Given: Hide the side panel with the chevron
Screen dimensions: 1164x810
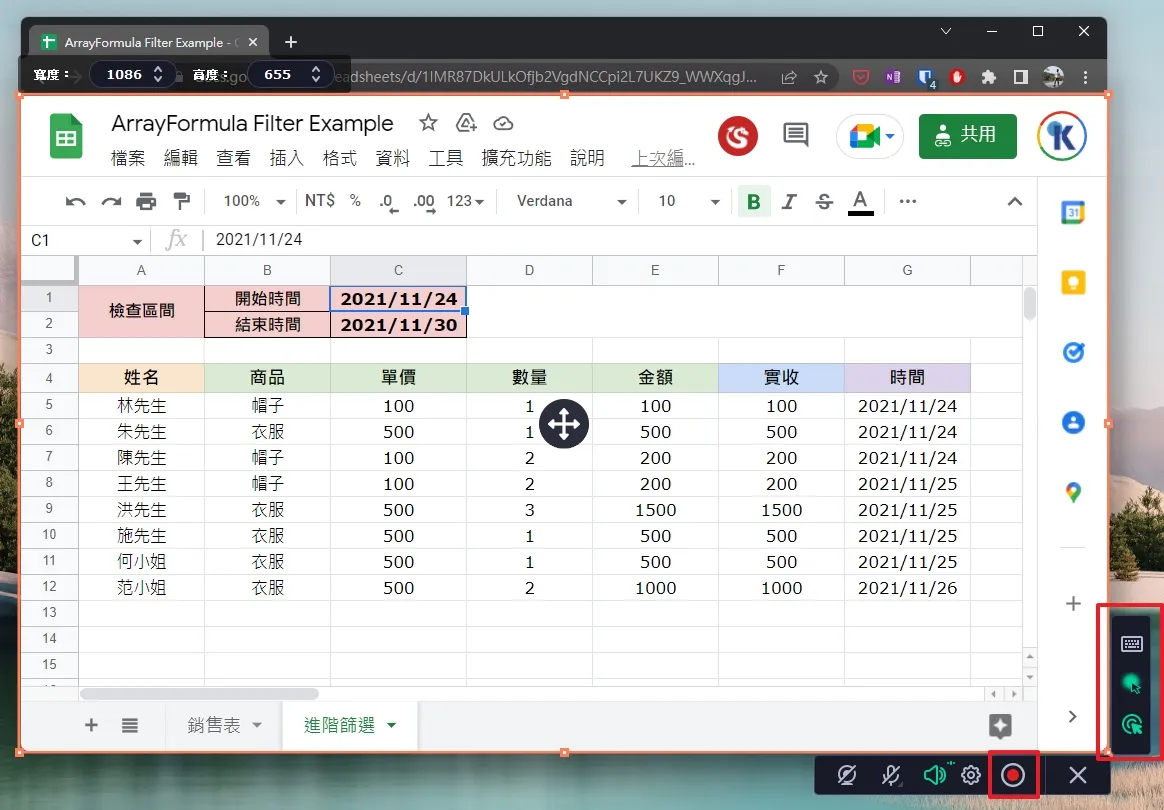Looking at the screenshot, I should [1072, 716].
